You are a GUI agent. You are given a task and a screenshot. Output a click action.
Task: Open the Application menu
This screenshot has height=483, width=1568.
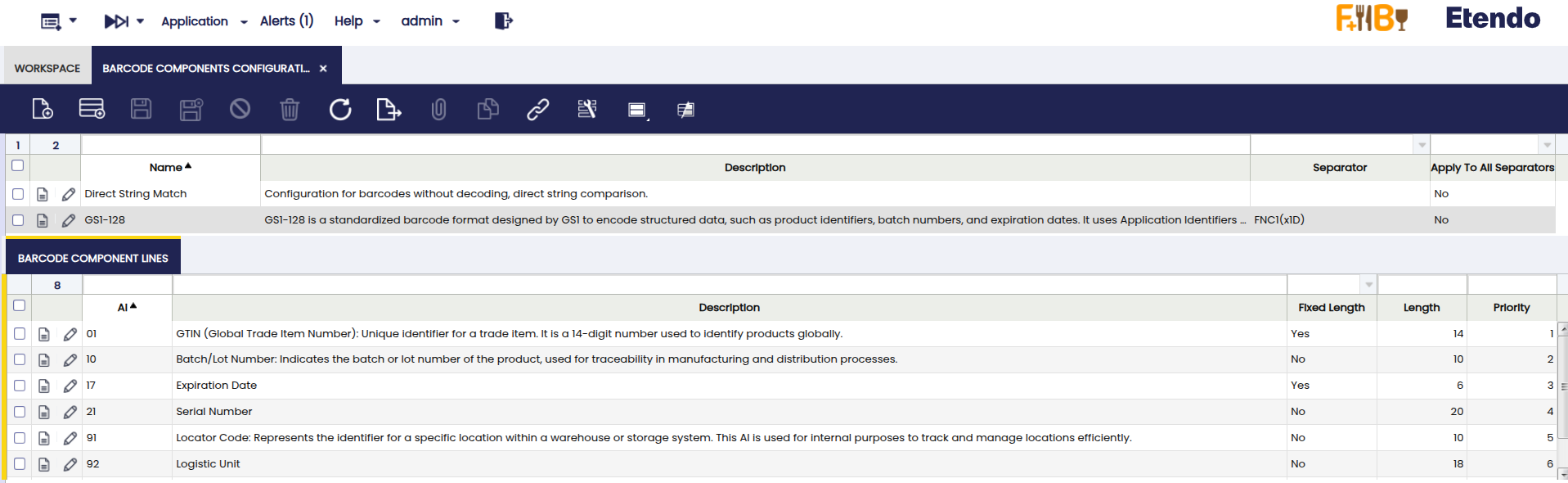[204, 21]
